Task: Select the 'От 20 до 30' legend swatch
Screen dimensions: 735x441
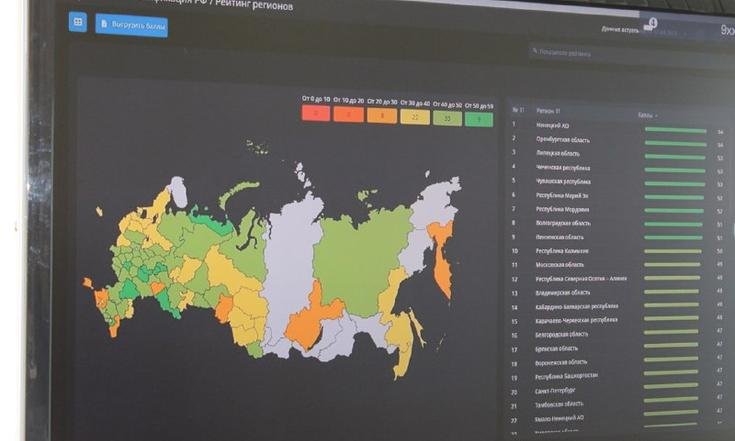Action: (x=382, y=116)
